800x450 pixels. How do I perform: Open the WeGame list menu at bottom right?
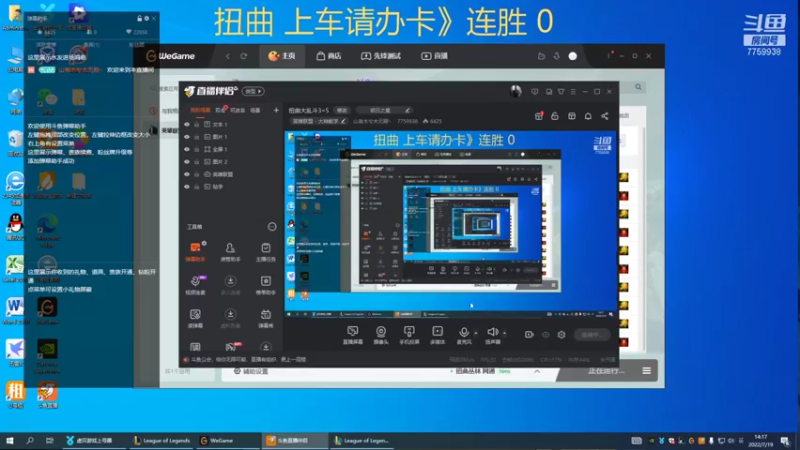click(x=646, y=371)
